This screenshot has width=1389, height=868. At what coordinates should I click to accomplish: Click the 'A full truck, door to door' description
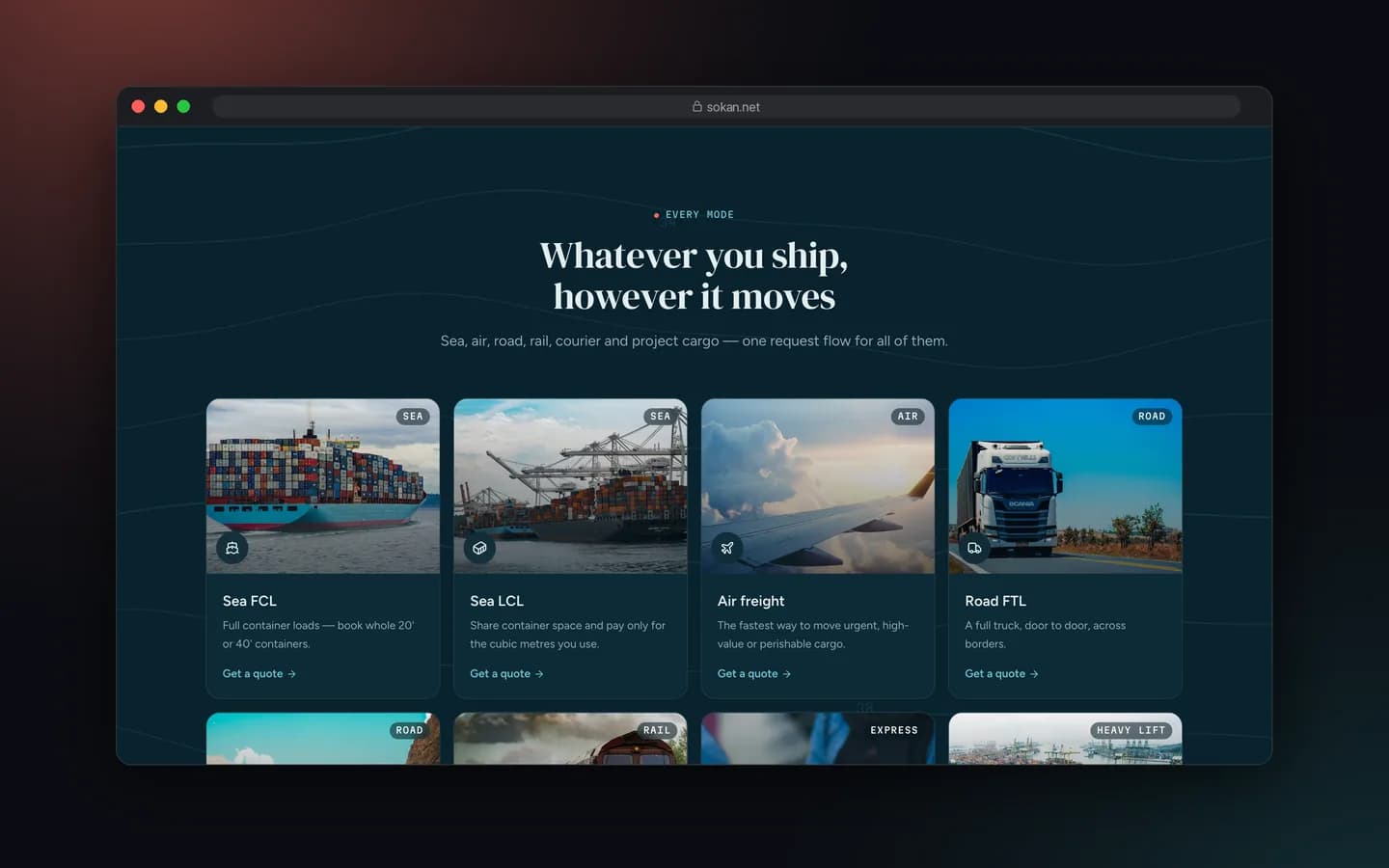1045,635
